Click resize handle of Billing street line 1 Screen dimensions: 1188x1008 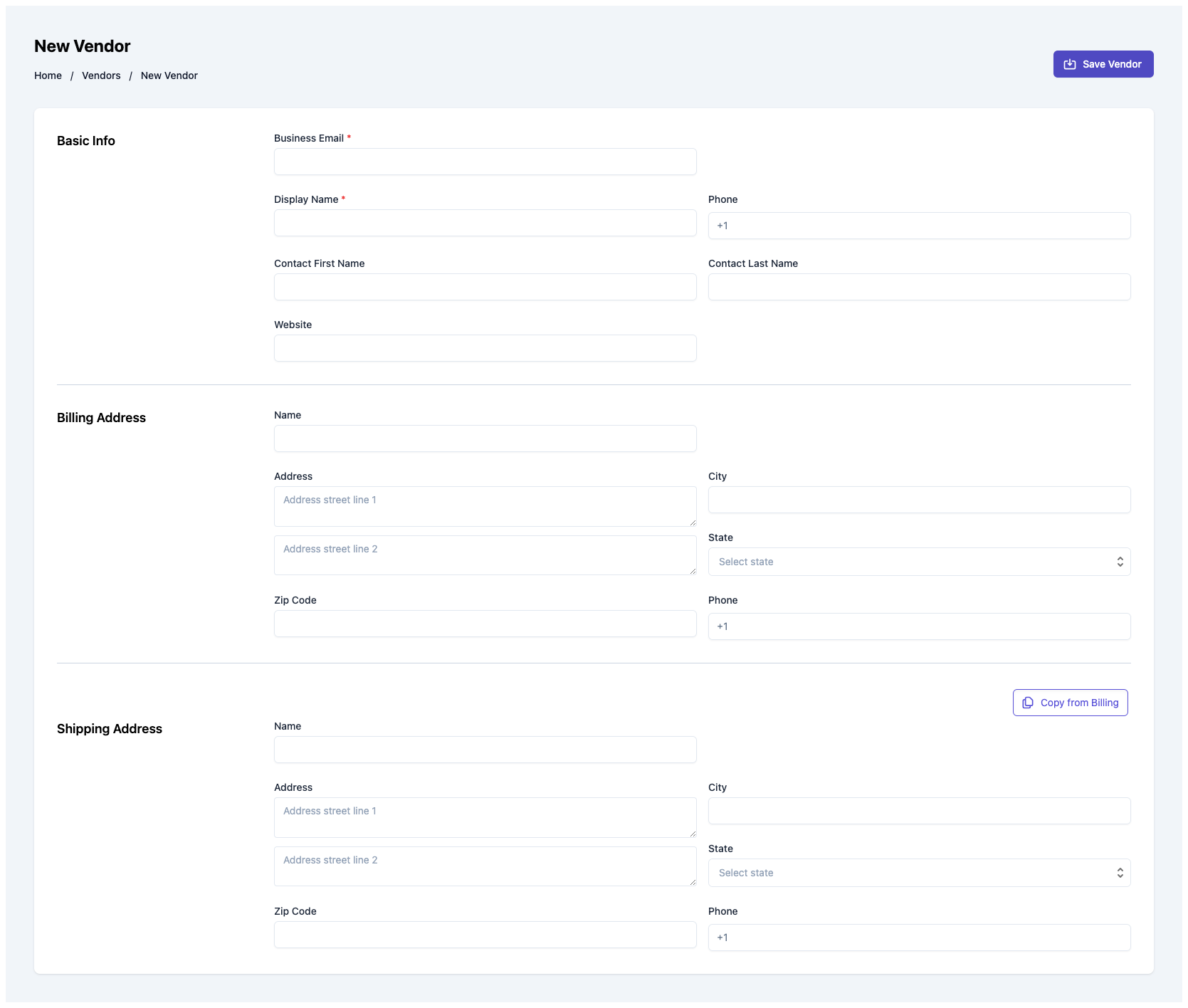click(693, 523)
